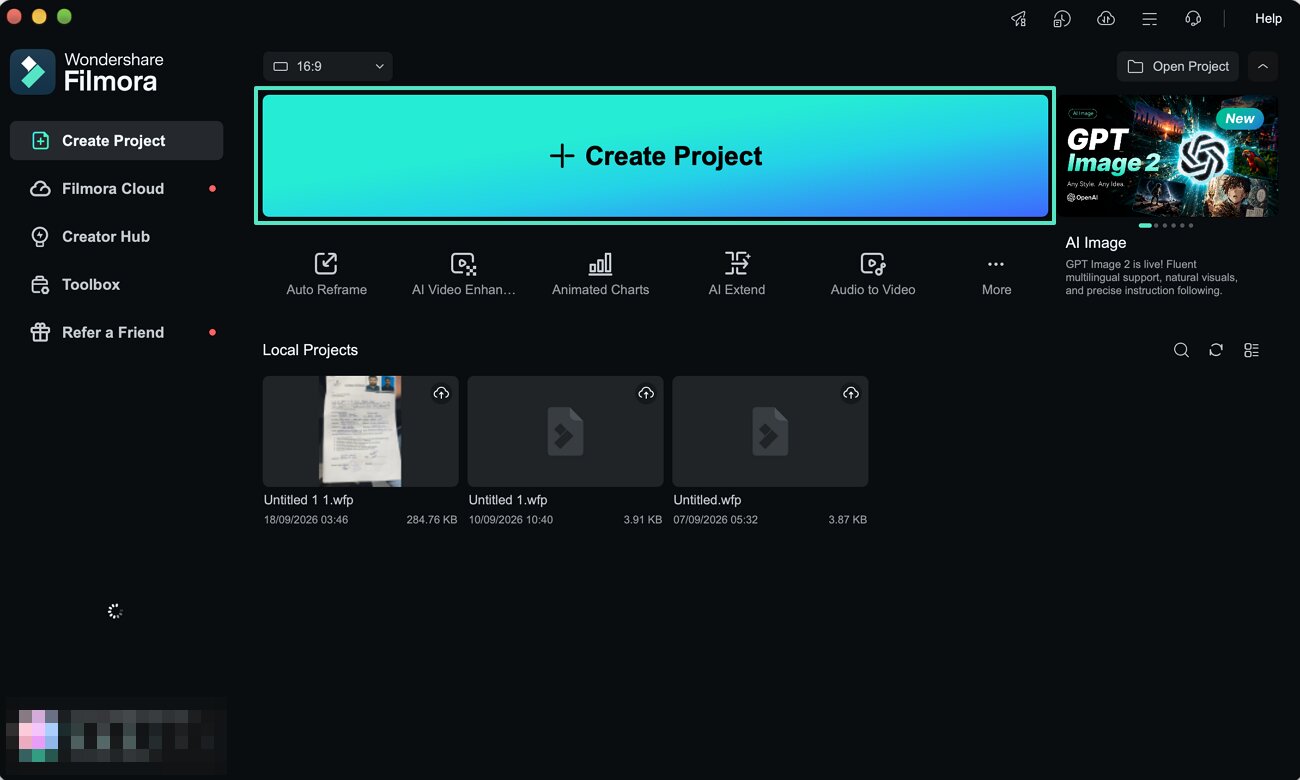The width and height of the screenshot is (1300, 780).
Task: Click the Open Project button
Action: tap(1178, 66)
